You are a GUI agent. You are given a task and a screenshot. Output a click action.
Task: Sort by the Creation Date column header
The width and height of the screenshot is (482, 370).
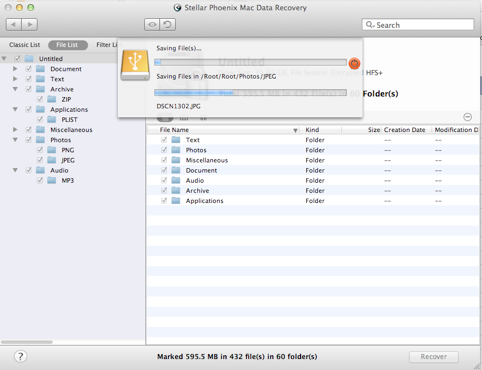(x=406, y=130)
